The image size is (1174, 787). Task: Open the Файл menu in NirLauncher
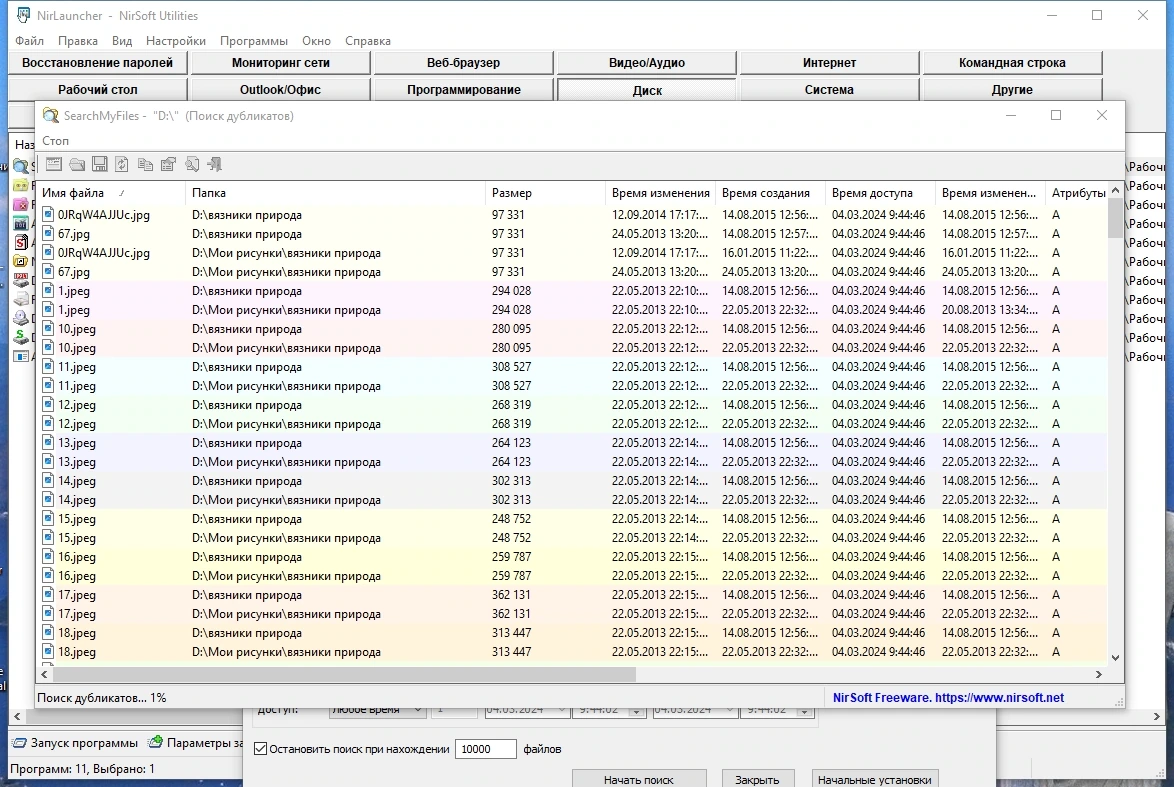(x=29, y=41)
